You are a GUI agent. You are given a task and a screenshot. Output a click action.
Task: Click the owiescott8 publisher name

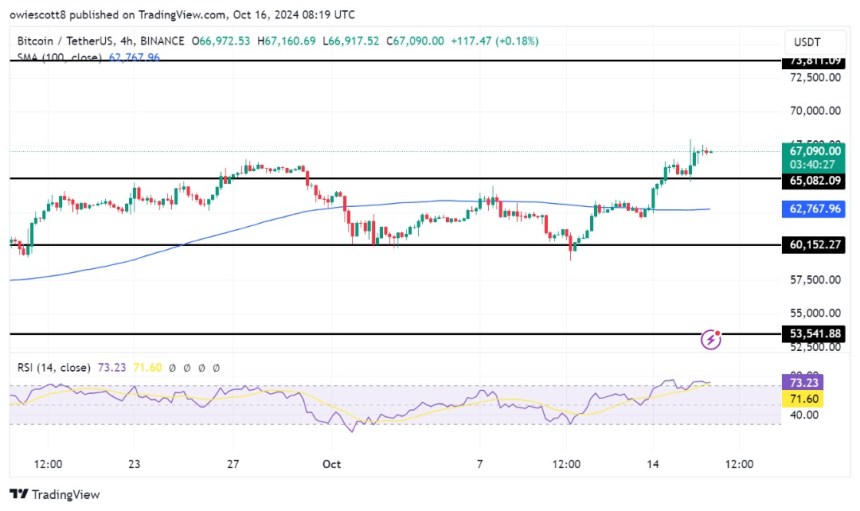point(38,15)
